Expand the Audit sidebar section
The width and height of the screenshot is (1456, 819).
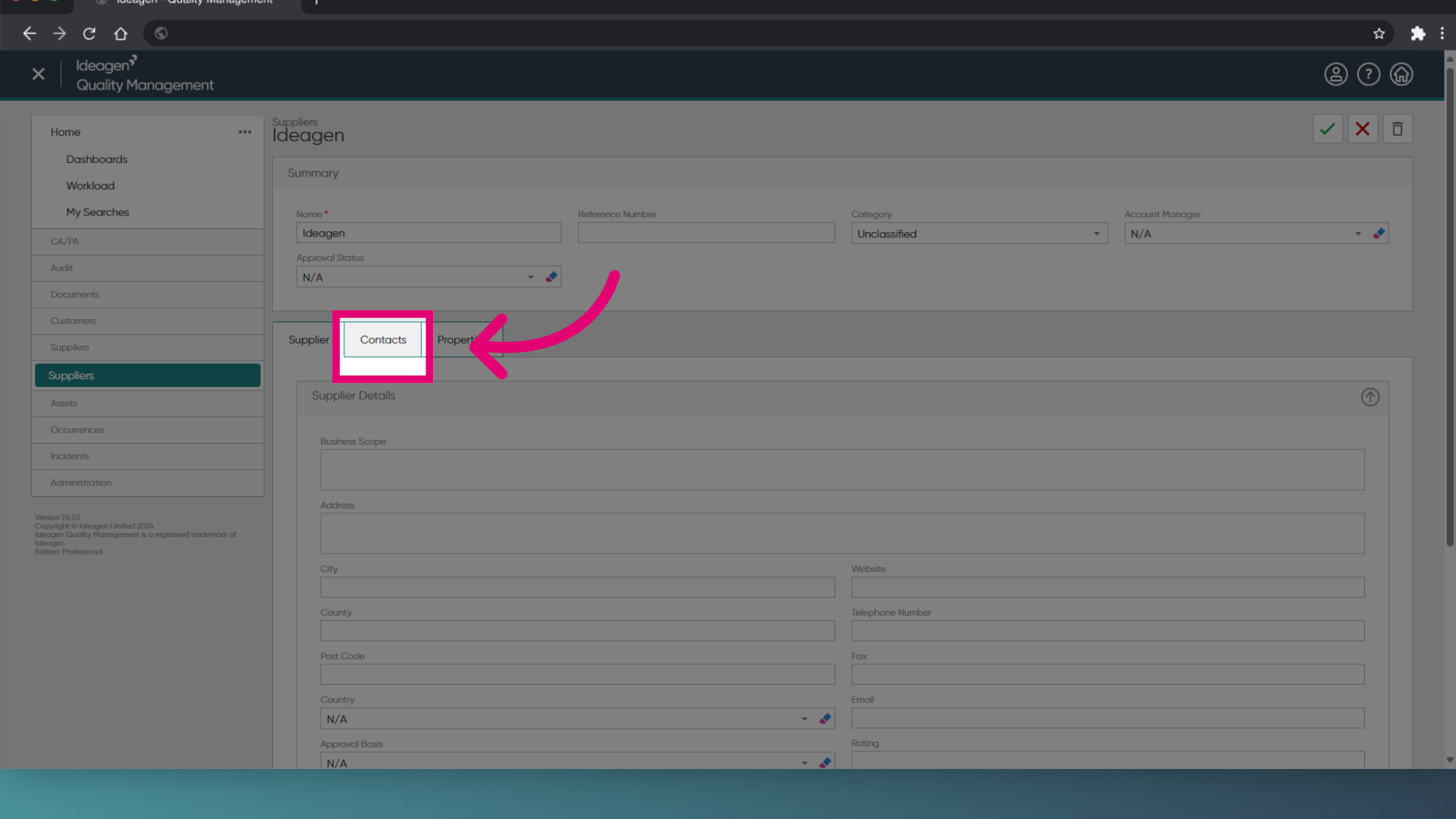(x=148, y=268)
